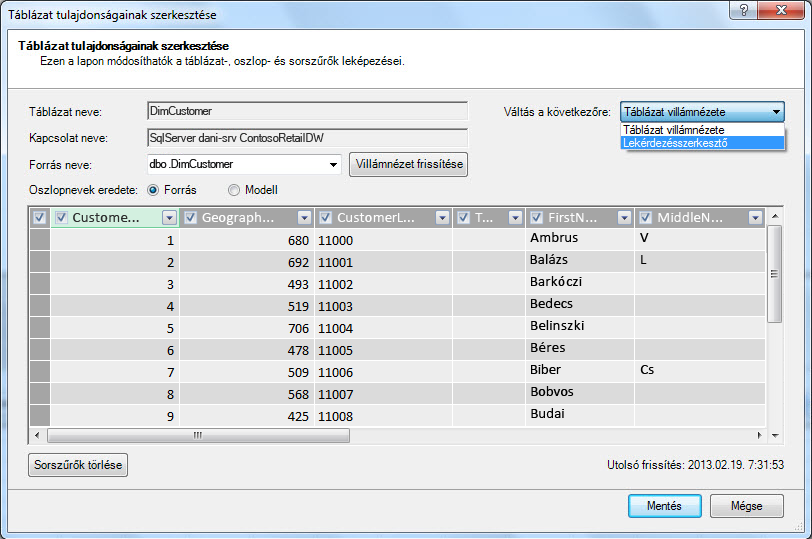The image size is (812, 539).
Task: Click the cell with value 11005
Action: point(383,351)
